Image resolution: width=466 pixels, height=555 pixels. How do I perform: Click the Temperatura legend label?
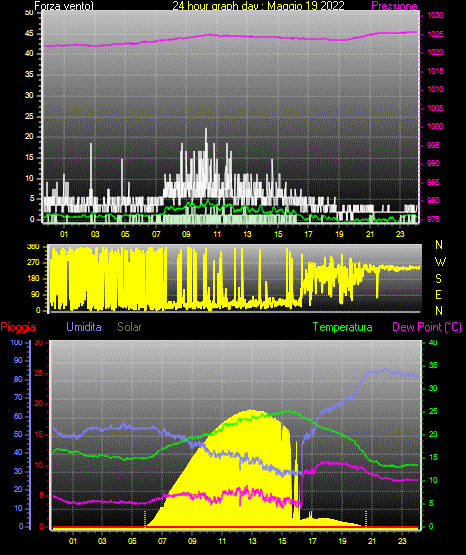pos(343,327)
